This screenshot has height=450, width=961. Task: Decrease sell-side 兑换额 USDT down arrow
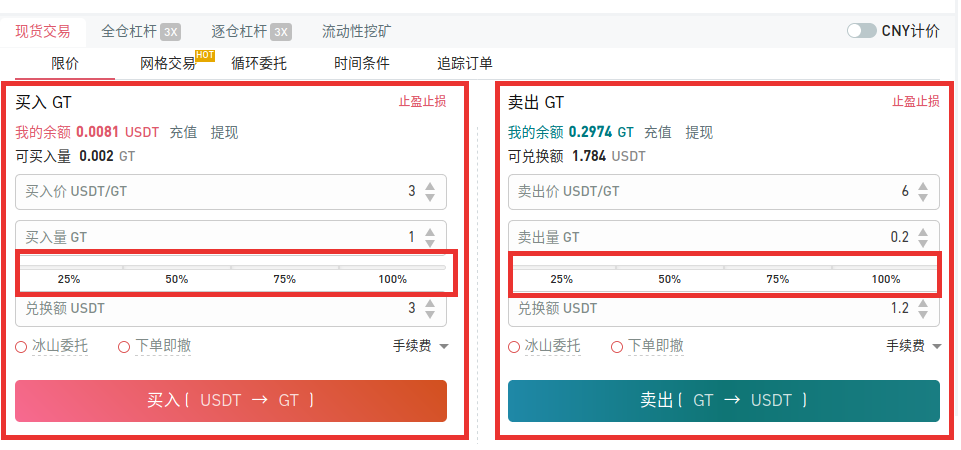[922, 314]
